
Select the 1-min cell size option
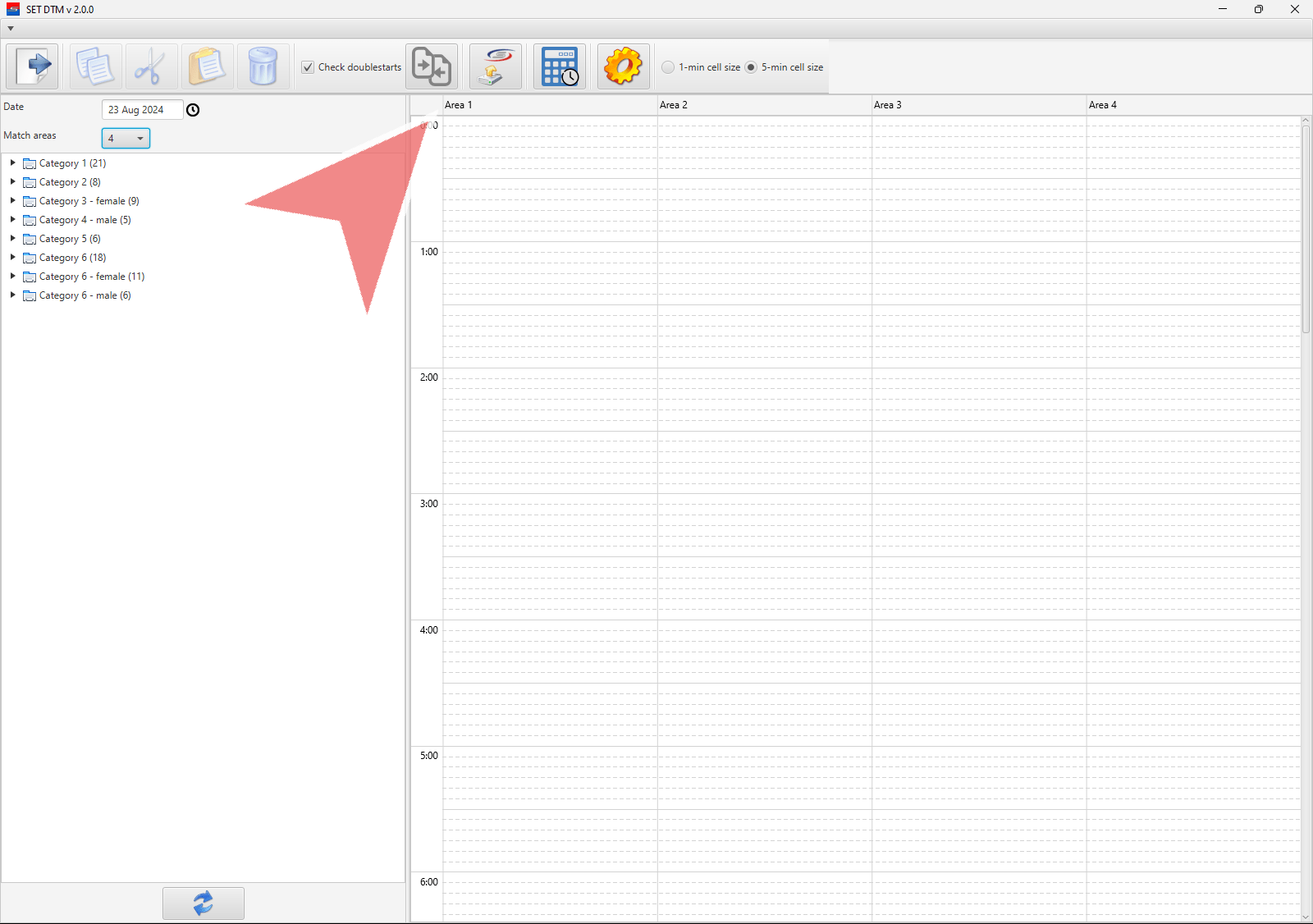tap(668, 67)
